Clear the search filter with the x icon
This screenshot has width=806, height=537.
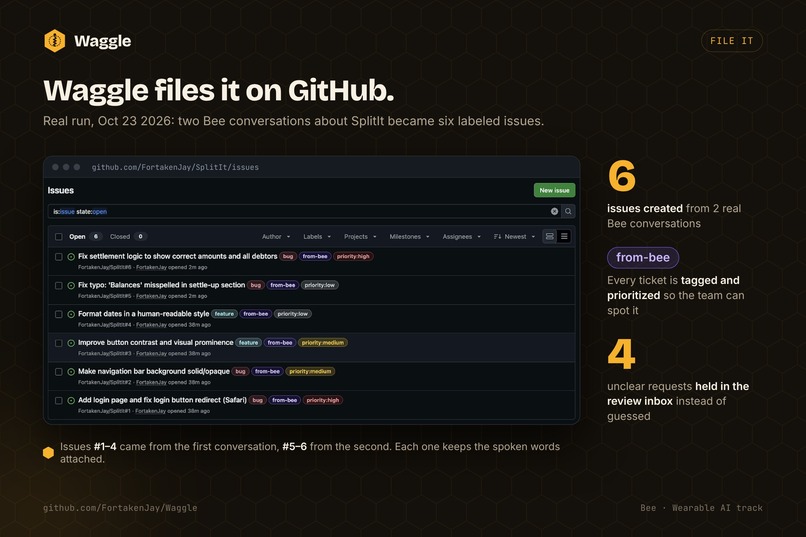point(554,211)
